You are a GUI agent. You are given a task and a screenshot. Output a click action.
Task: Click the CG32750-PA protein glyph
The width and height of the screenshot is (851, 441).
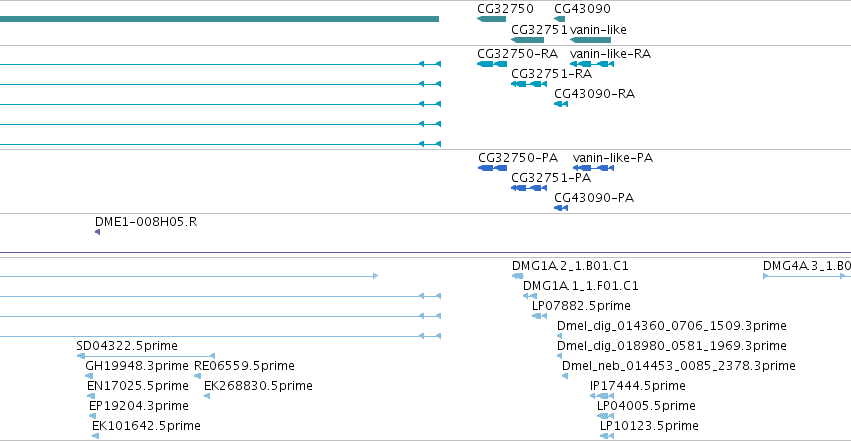(x=492, y=168)
